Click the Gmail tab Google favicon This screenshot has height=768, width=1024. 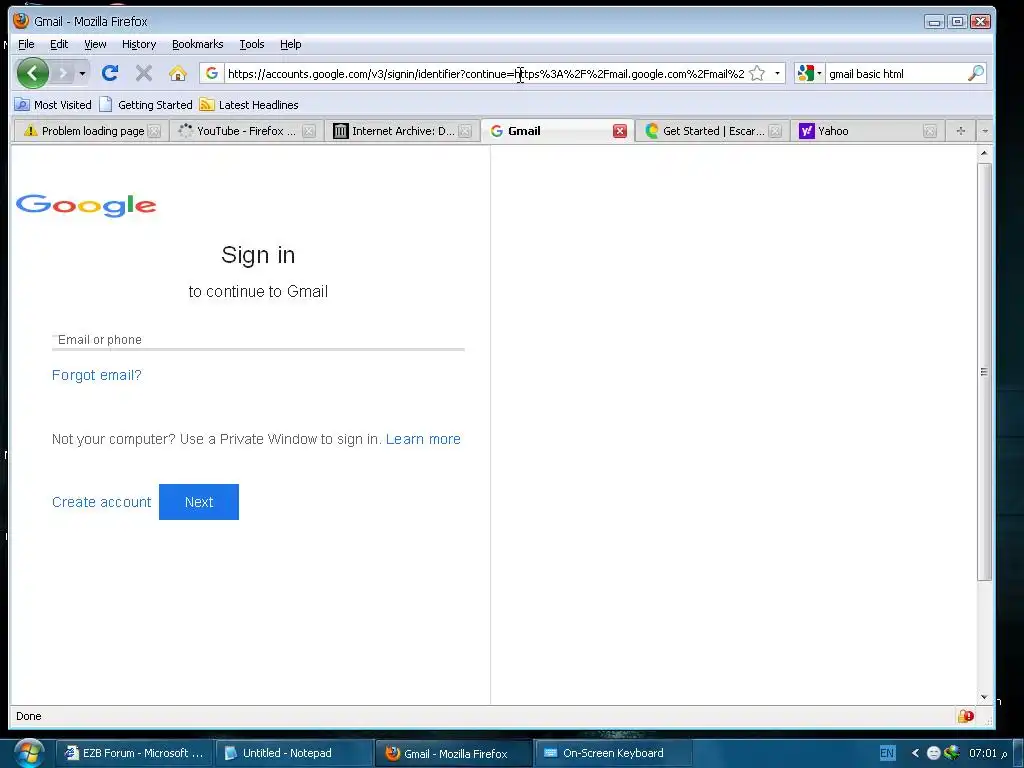[497, 131]
